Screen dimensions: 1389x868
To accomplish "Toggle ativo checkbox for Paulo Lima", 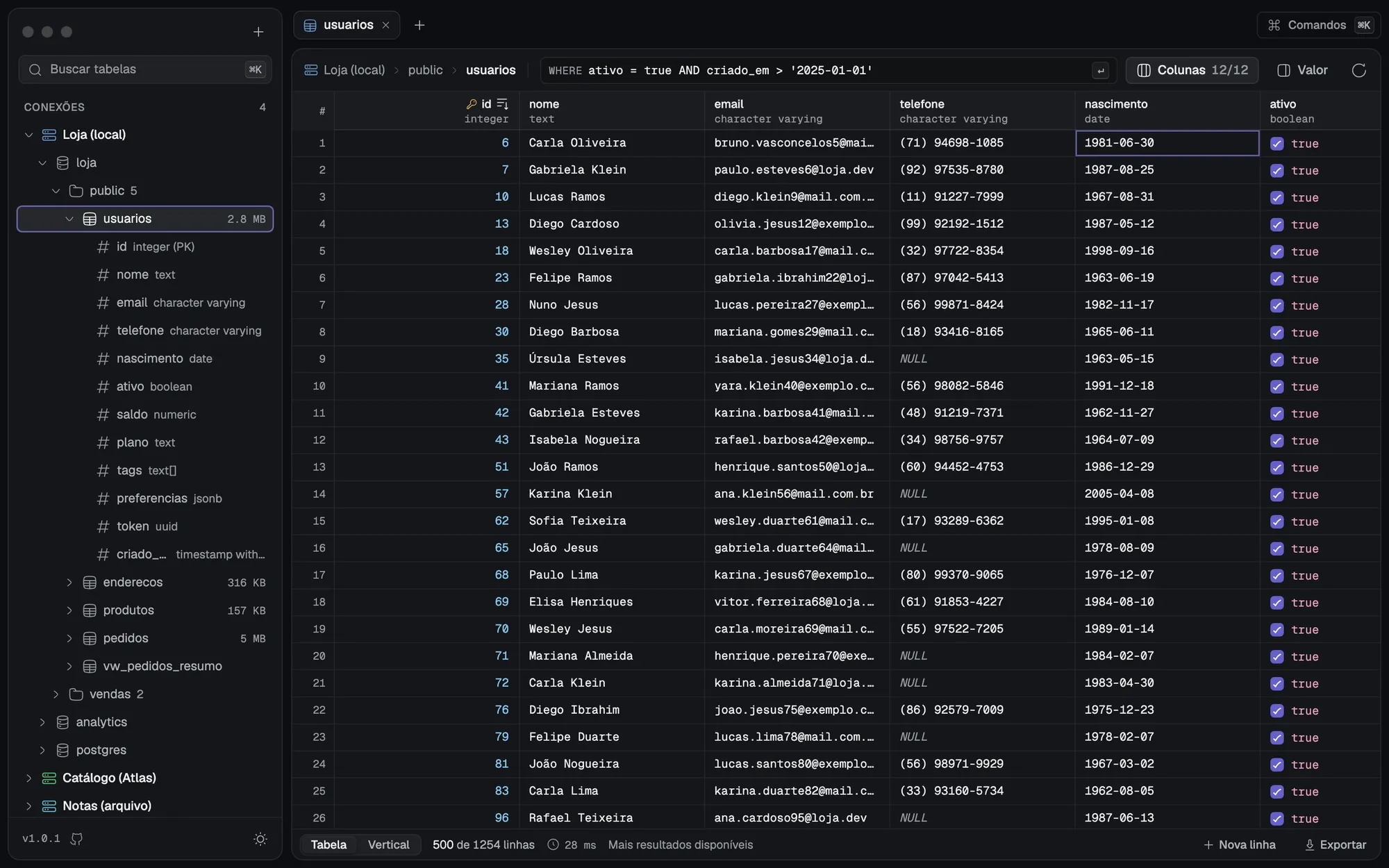I will (1276, 576).
